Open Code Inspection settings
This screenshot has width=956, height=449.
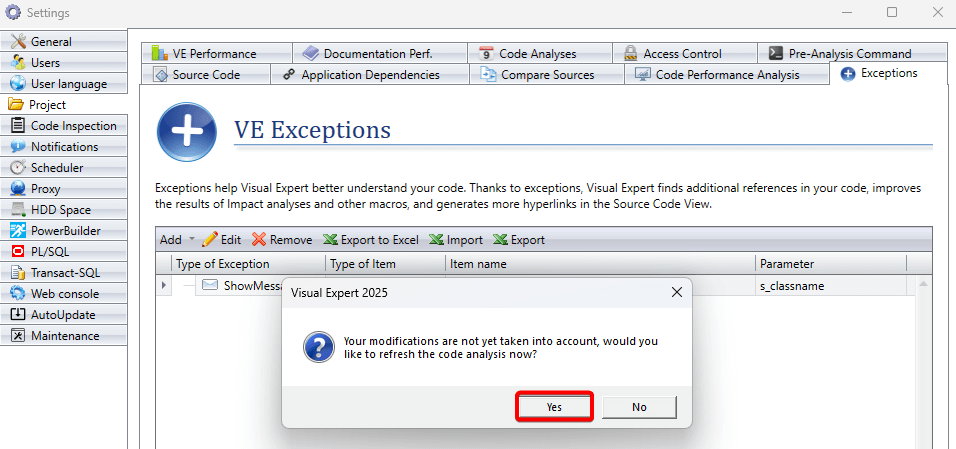[63, 126]
